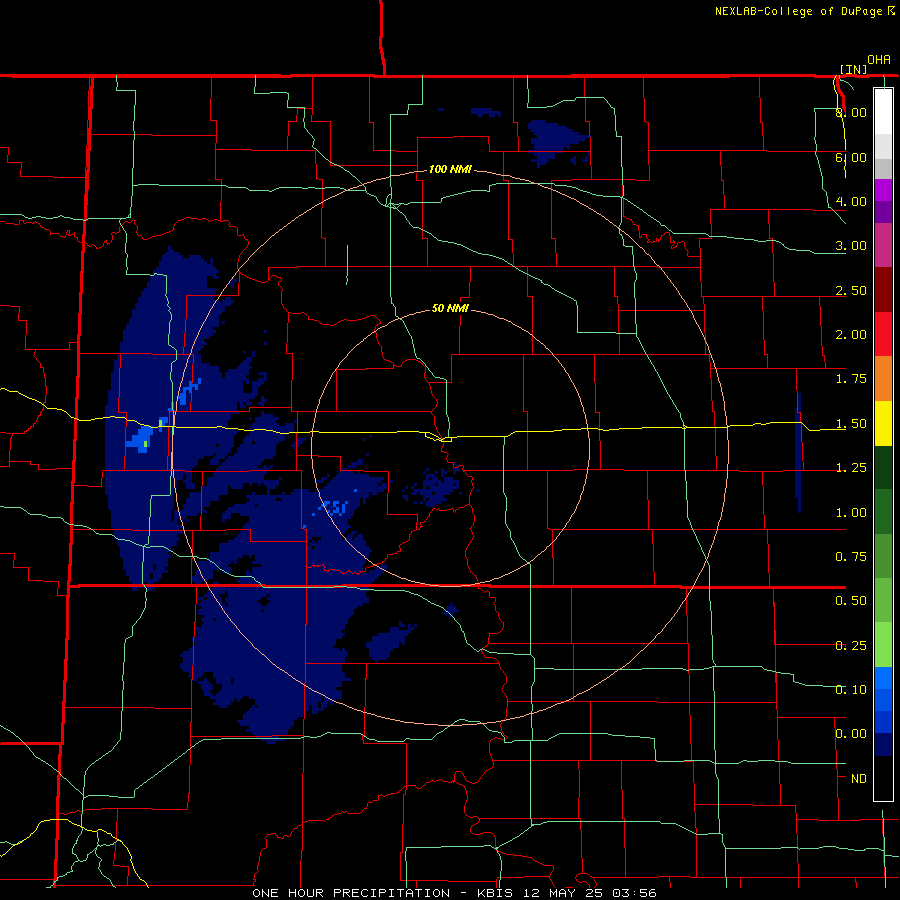Image resolution: width=900 pixels, height=900 pixels.
Task: Click the 3.00 legend value
Action: coord(851,246)
